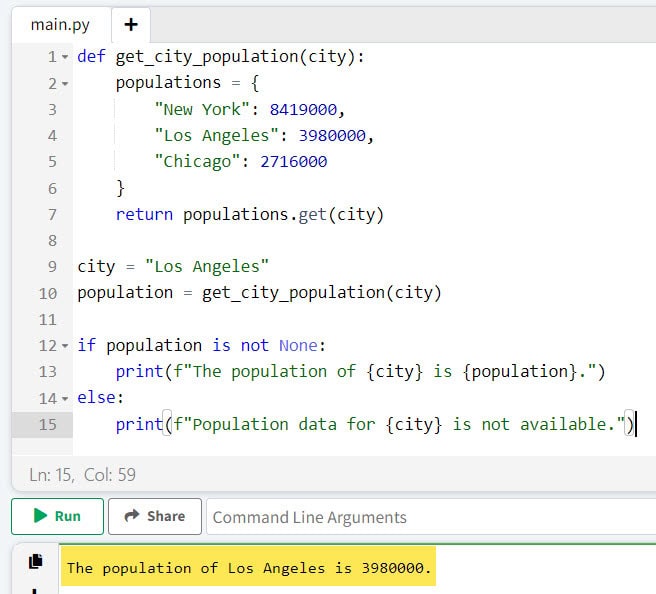
Task: Collapse the function fold arrow on line 1
Action: 65,56
